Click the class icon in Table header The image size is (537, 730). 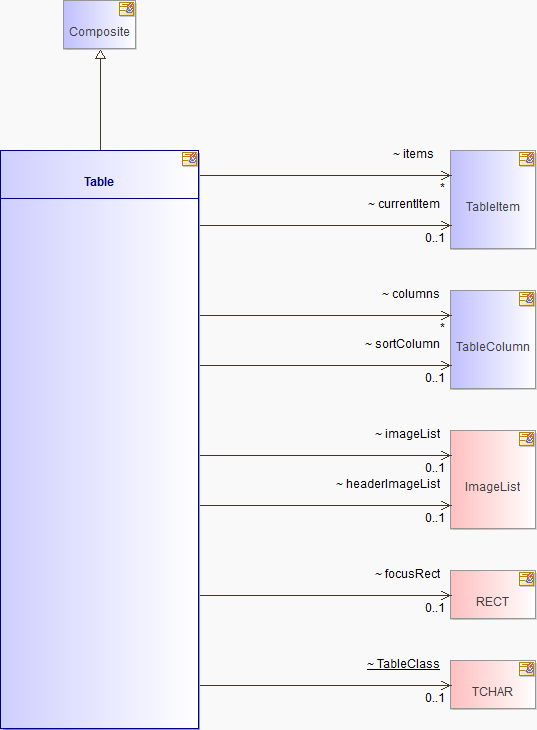tap(190, 159)
